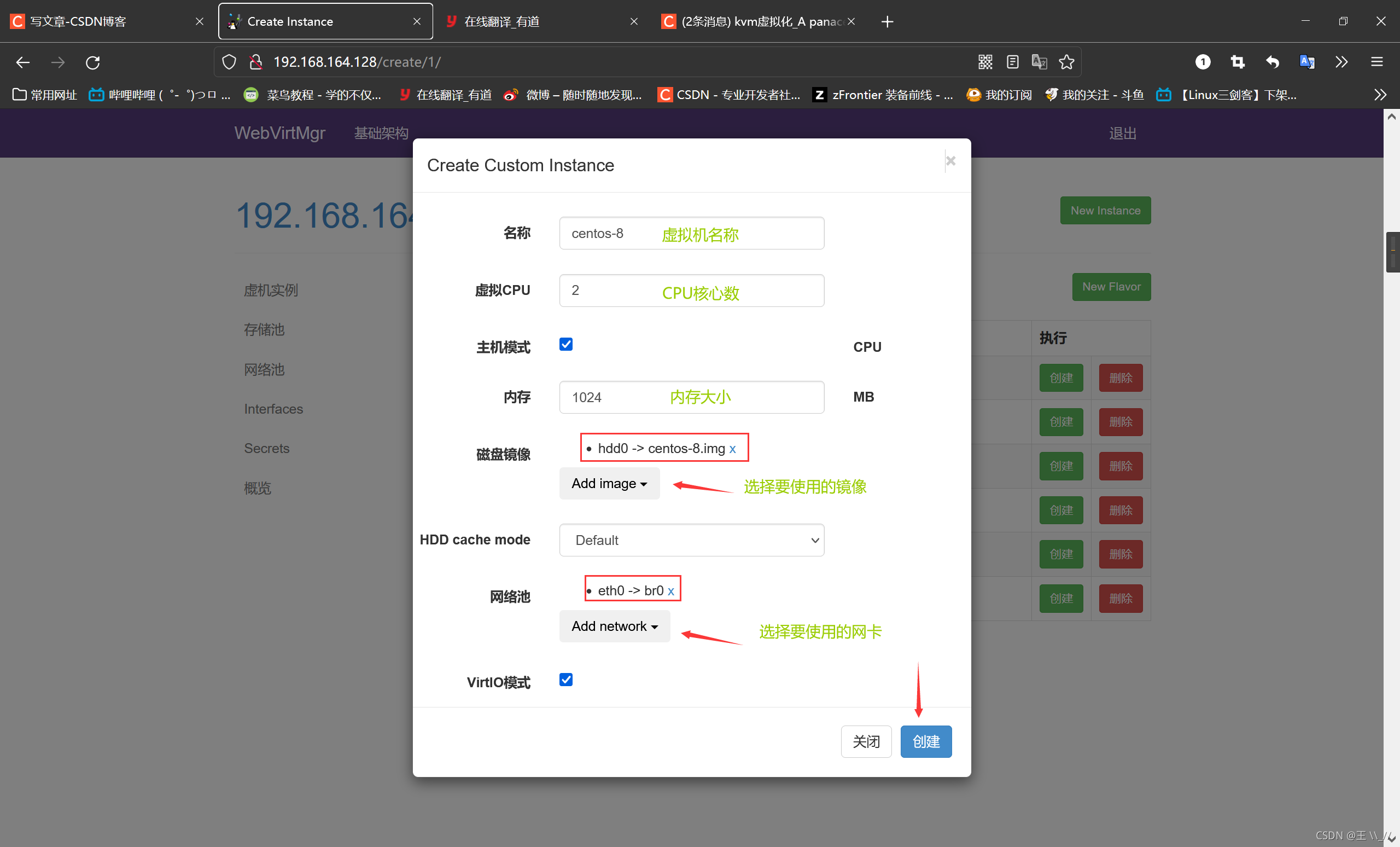Click the 名称 input field
1400x847 pixels.
pos(692,233)
